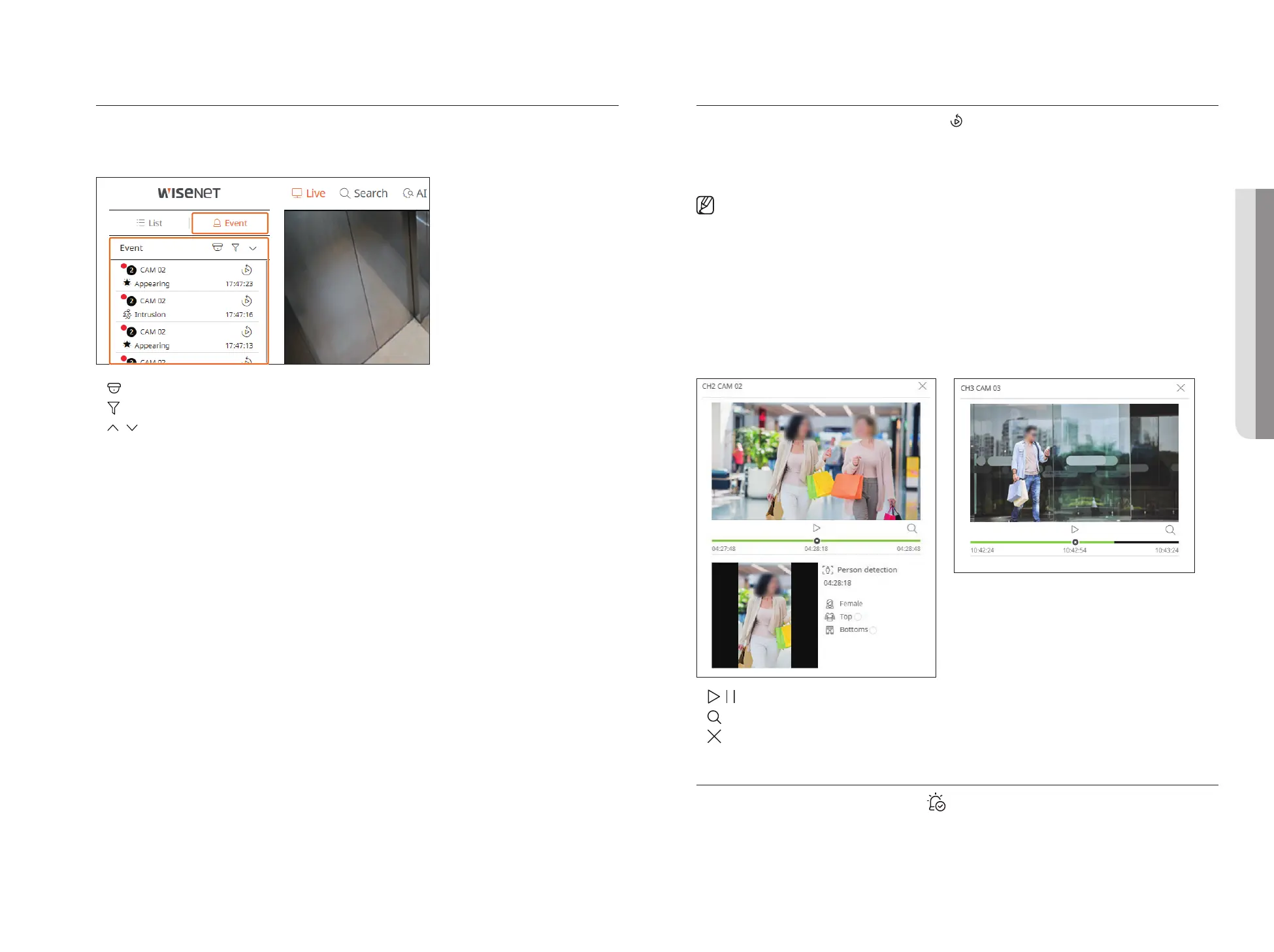The image size is (1274, 952).
Task: Play video in CH3 CAM 03 popup
Action: (1075, 529)
